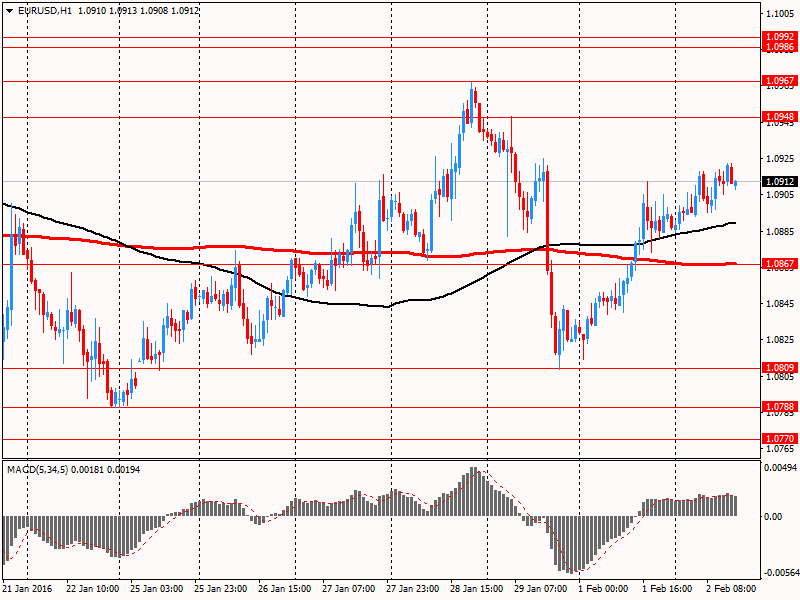The height and width of the screenshot is (600, 800).
Task: Click the 1 Feb 00:00 time label
Action: (602, 590)
